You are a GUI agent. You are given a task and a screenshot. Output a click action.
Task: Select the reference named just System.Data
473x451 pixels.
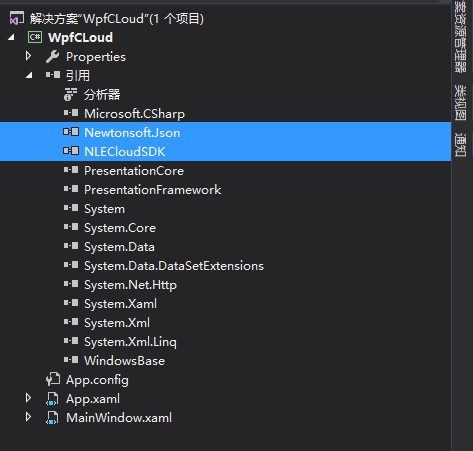point(119,247)
